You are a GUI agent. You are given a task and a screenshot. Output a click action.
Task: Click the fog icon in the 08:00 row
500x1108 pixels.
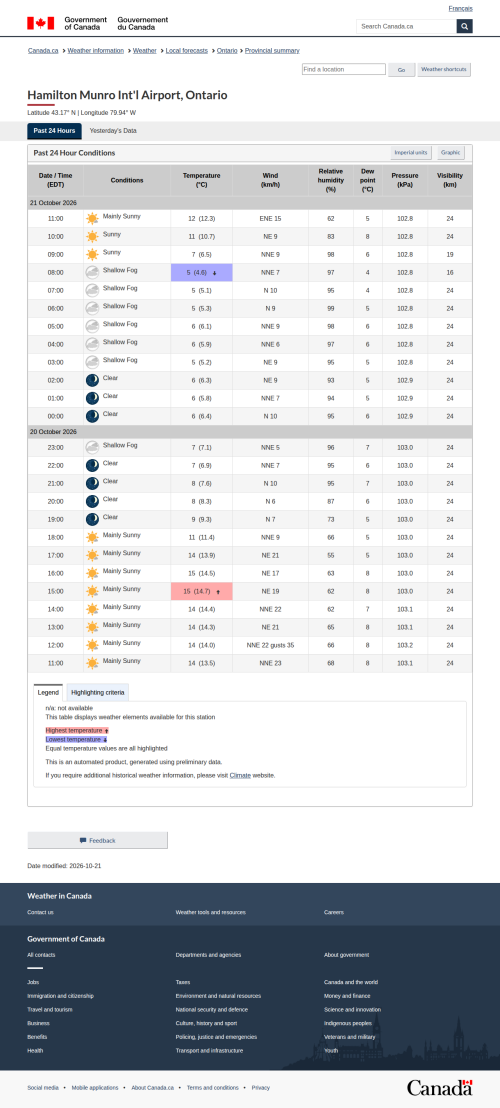pos(93,272)
